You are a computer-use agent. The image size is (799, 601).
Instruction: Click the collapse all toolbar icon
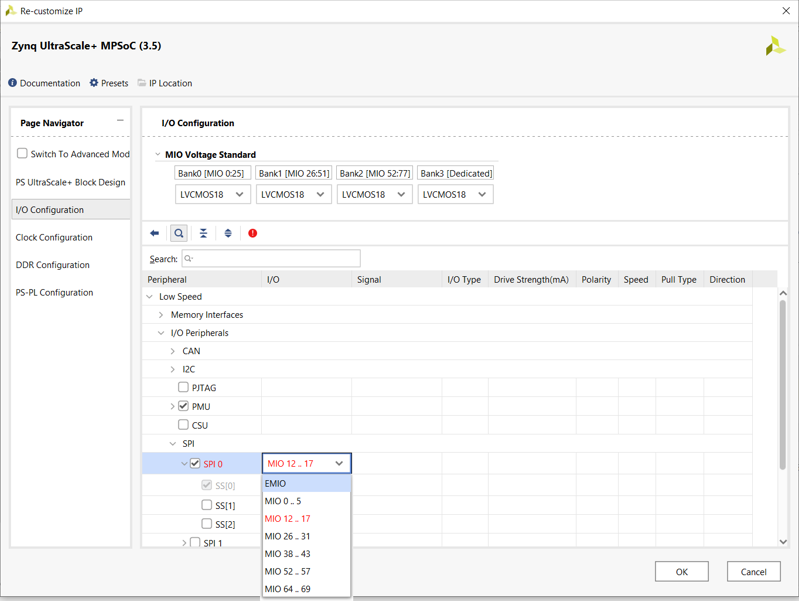pos(203,233)
